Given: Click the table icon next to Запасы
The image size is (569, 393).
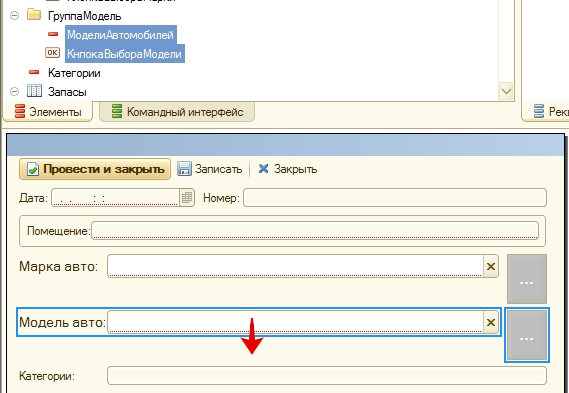Looking at the screenshot, I should coord(34,91).
